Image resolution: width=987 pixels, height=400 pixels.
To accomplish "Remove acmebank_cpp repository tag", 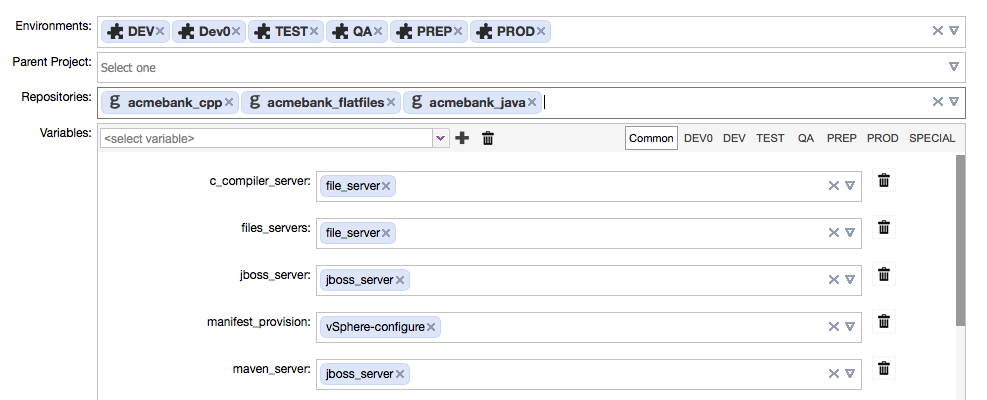I will (x=228, y=102).
